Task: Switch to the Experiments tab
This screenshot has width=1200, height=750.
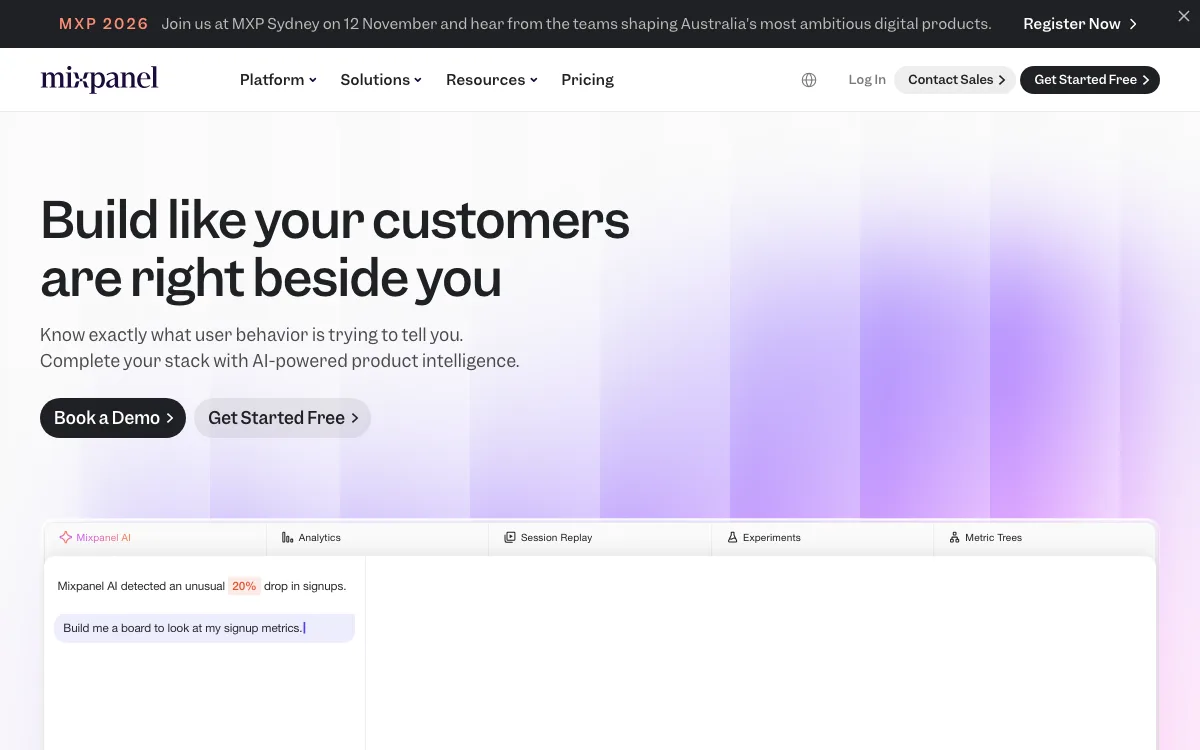Action: (x=822, y=537)
